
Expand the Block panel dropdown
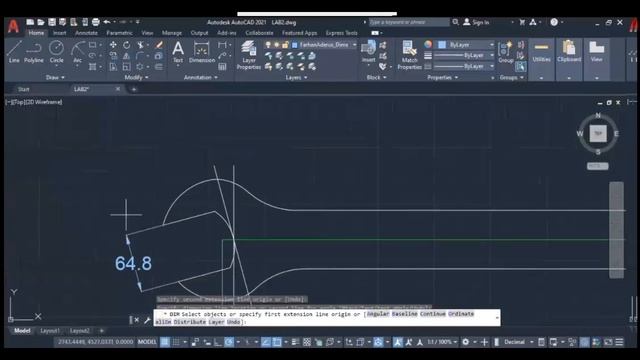[x=376, y=77]
